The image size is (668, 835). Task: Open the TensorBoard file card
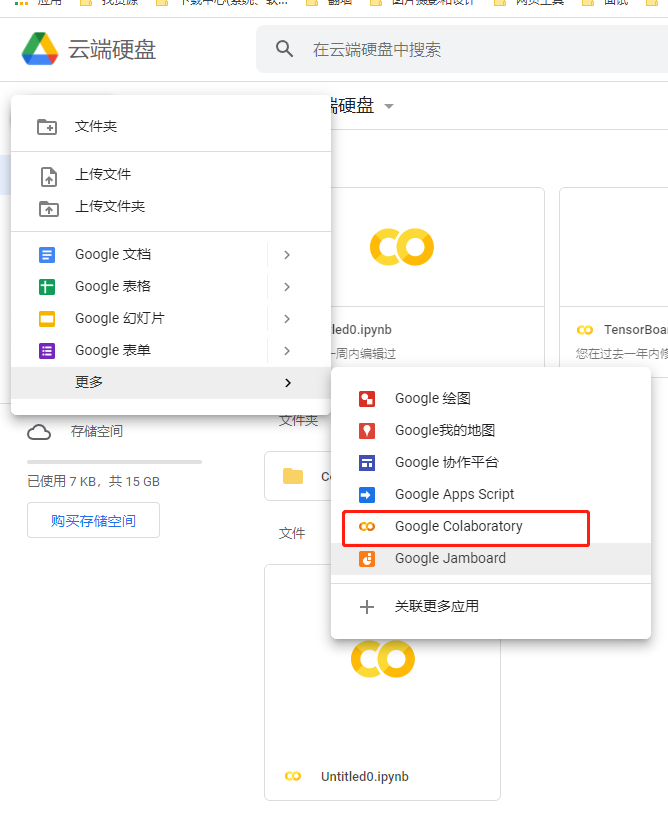coord(614,282)
